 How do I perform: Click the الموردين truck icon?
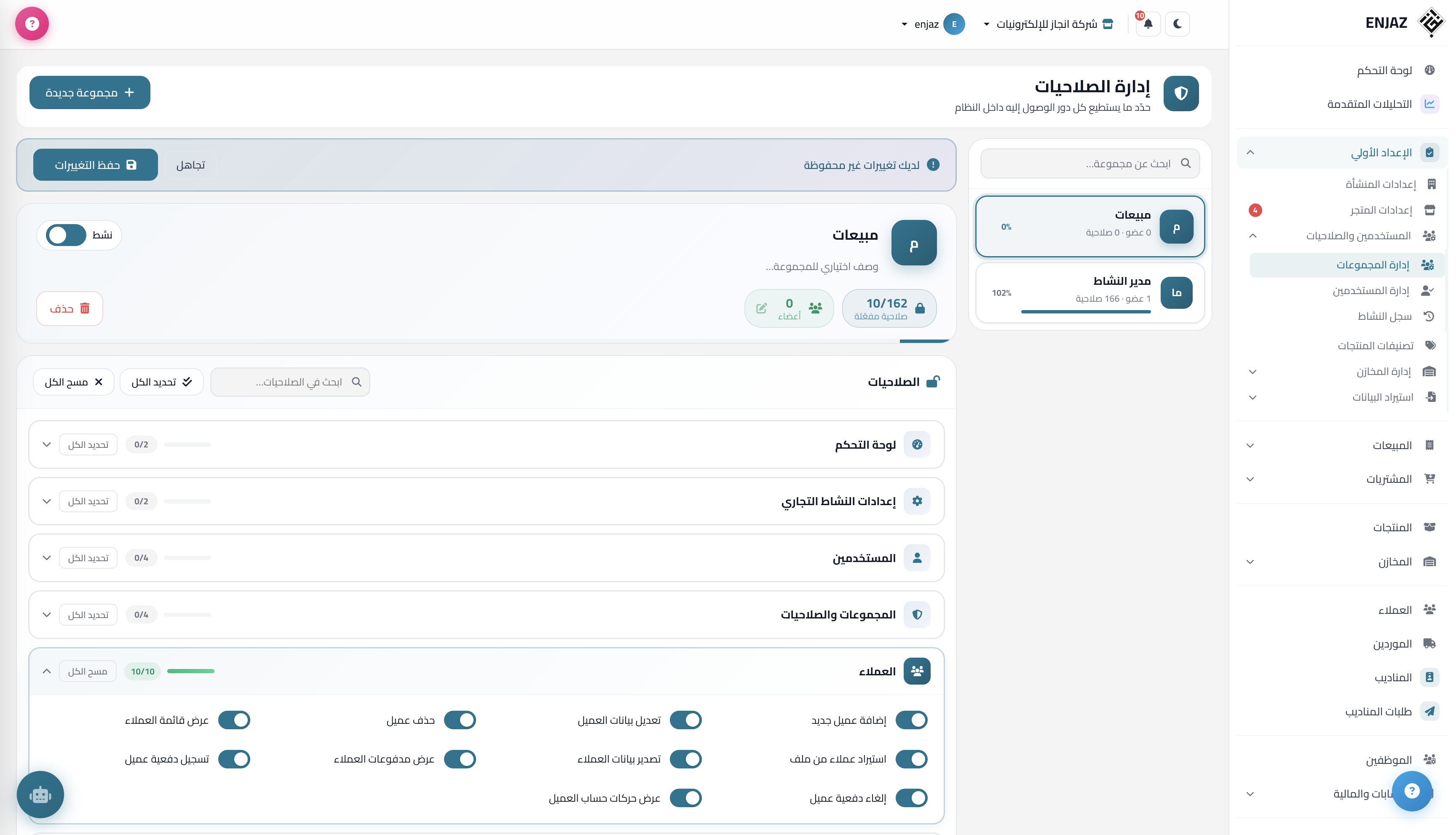[1429, 643]
